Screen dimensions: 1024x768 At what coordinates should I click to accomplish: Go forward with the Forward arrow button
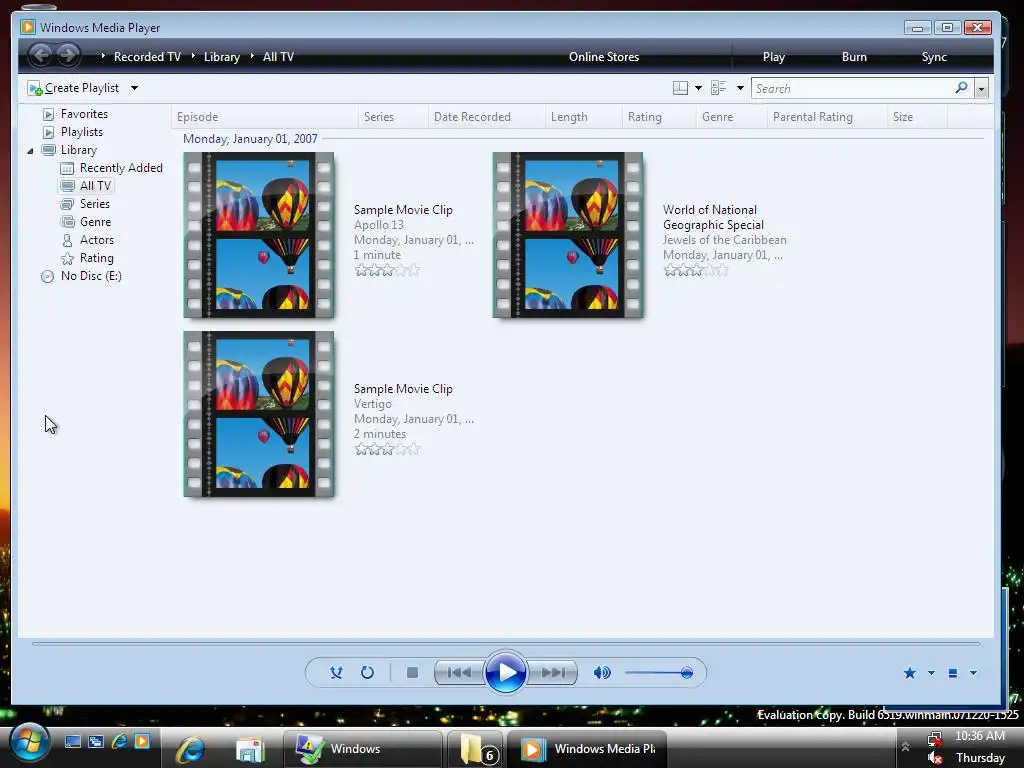click(67, 55)
